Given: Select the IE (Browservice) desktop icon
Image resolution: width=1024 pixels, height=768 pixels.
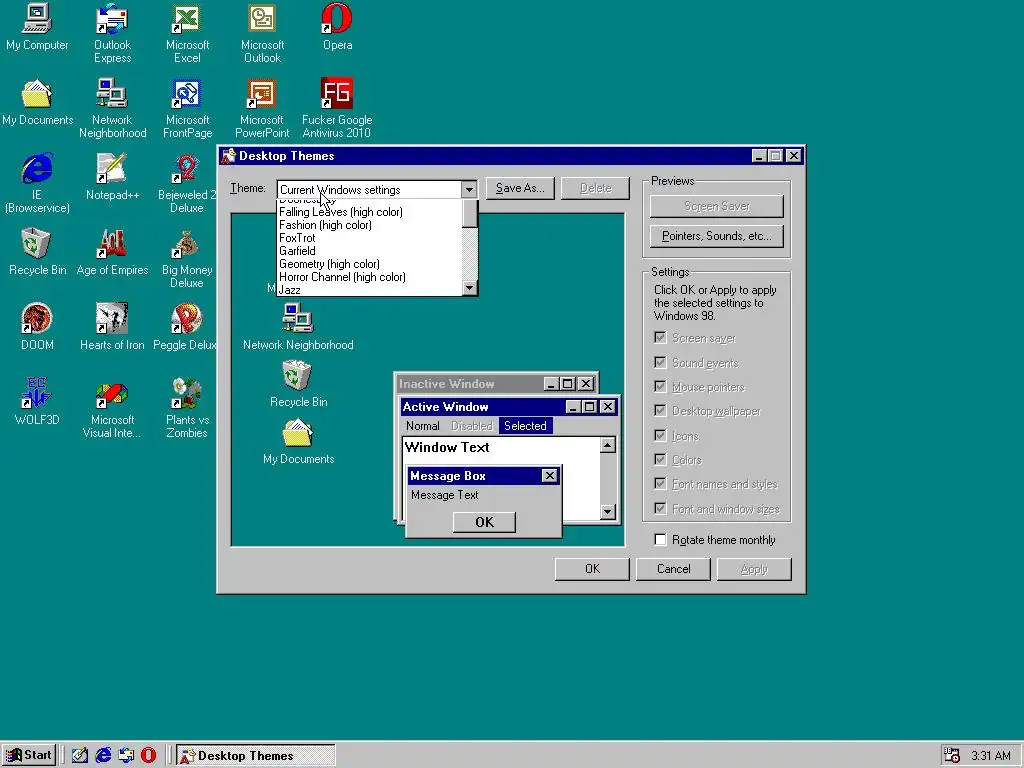Looking at the screenshot, I should pyautogui.click(x=37, y=183).
